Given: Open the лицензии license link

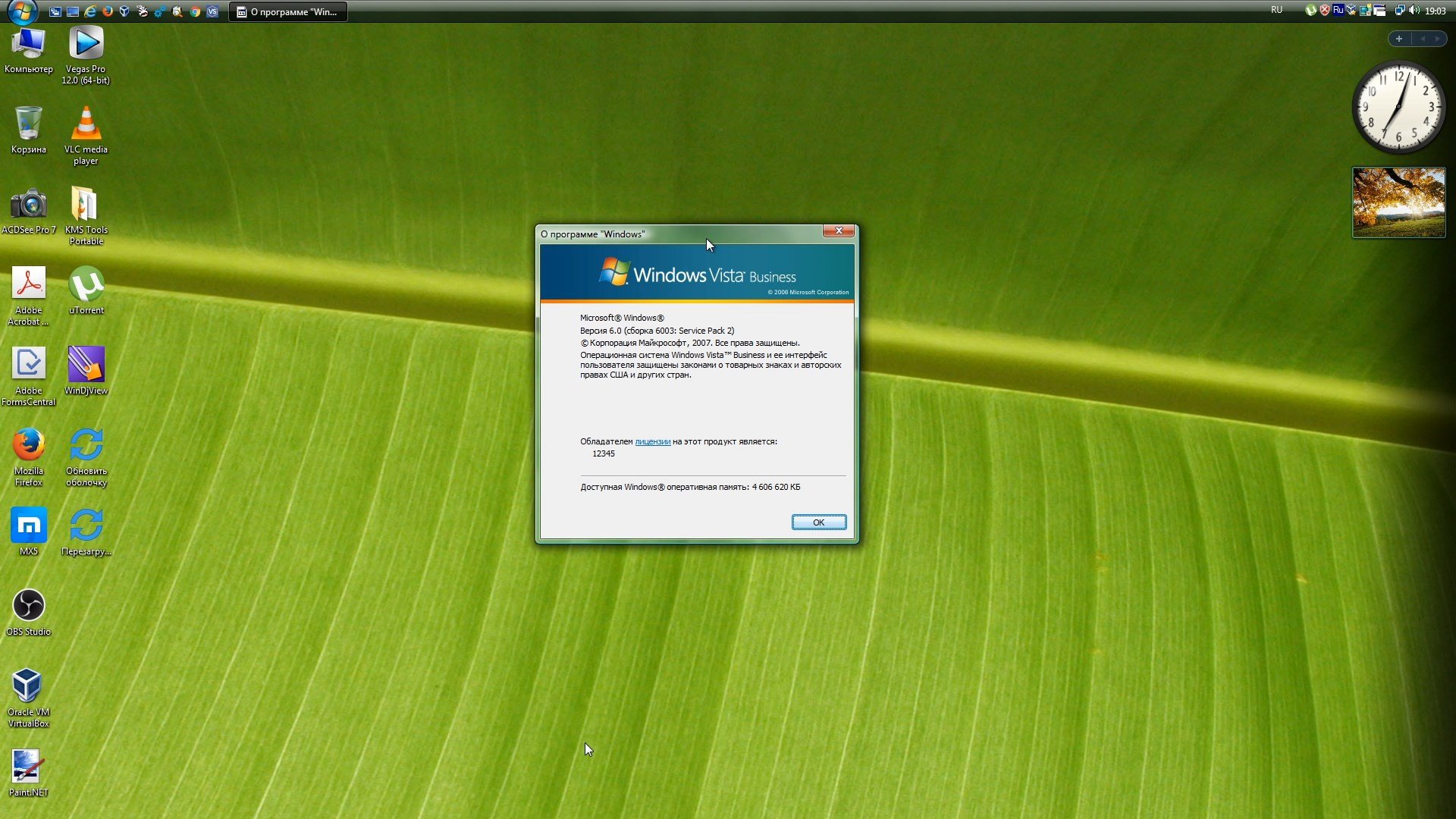Looking at the screenshot, I should 652,441.
